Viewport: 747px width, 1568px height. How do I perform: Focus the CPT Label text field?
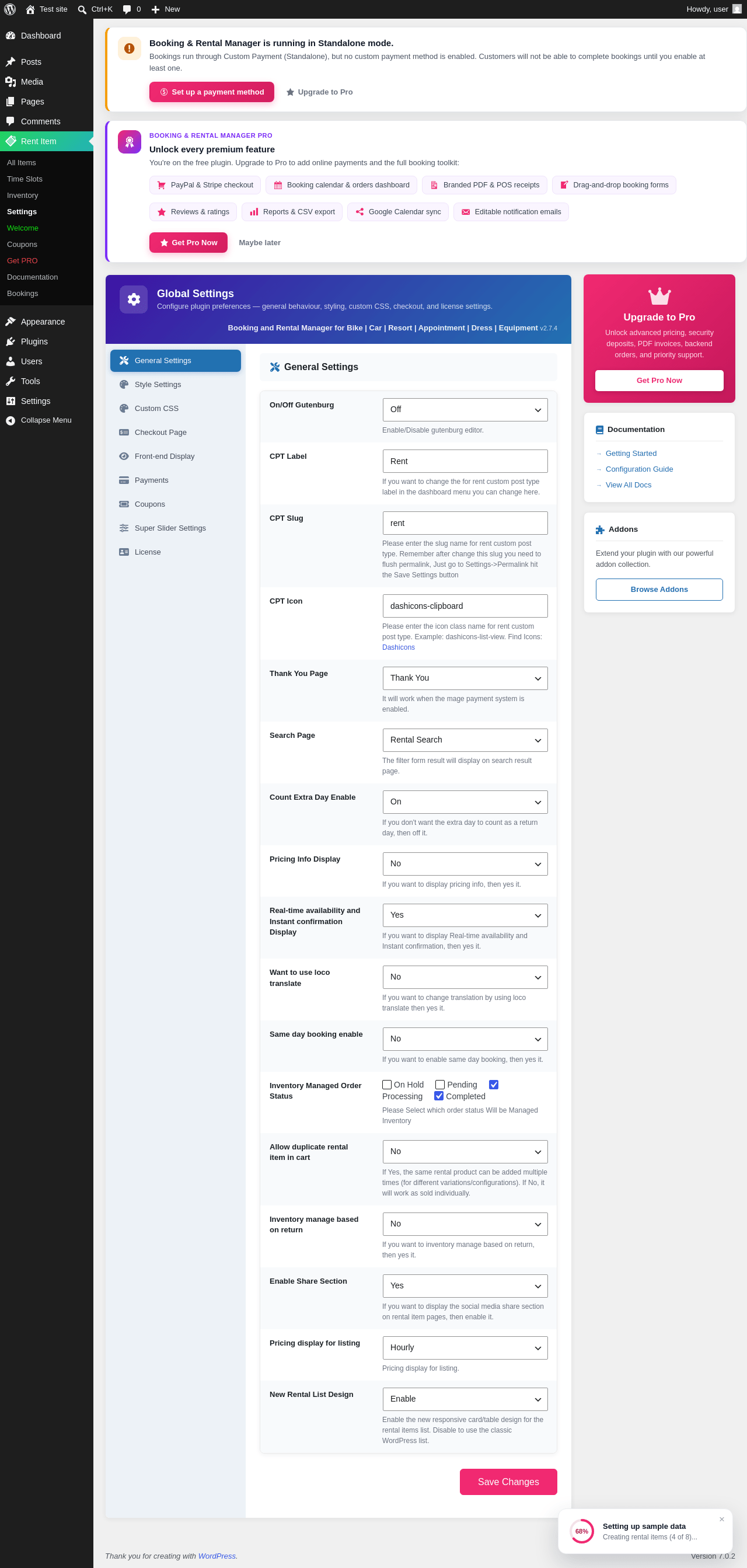coord(465,461)
